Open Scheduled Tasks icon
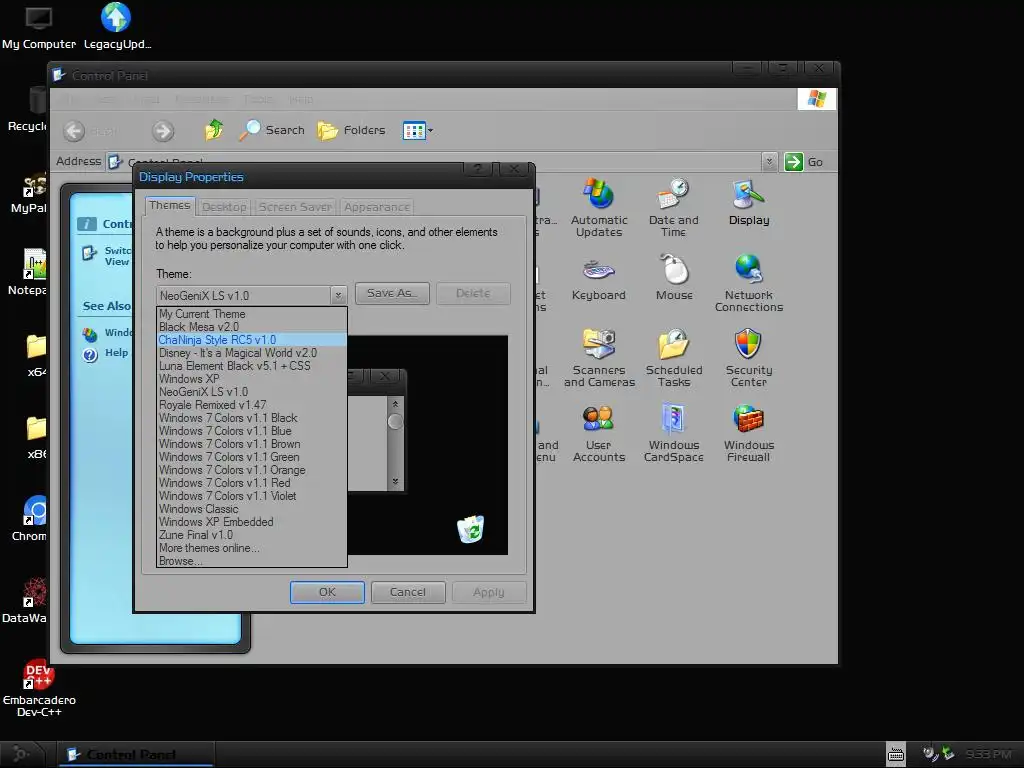The width and height of the screenshot is (1024, 768). click(674, 358)
